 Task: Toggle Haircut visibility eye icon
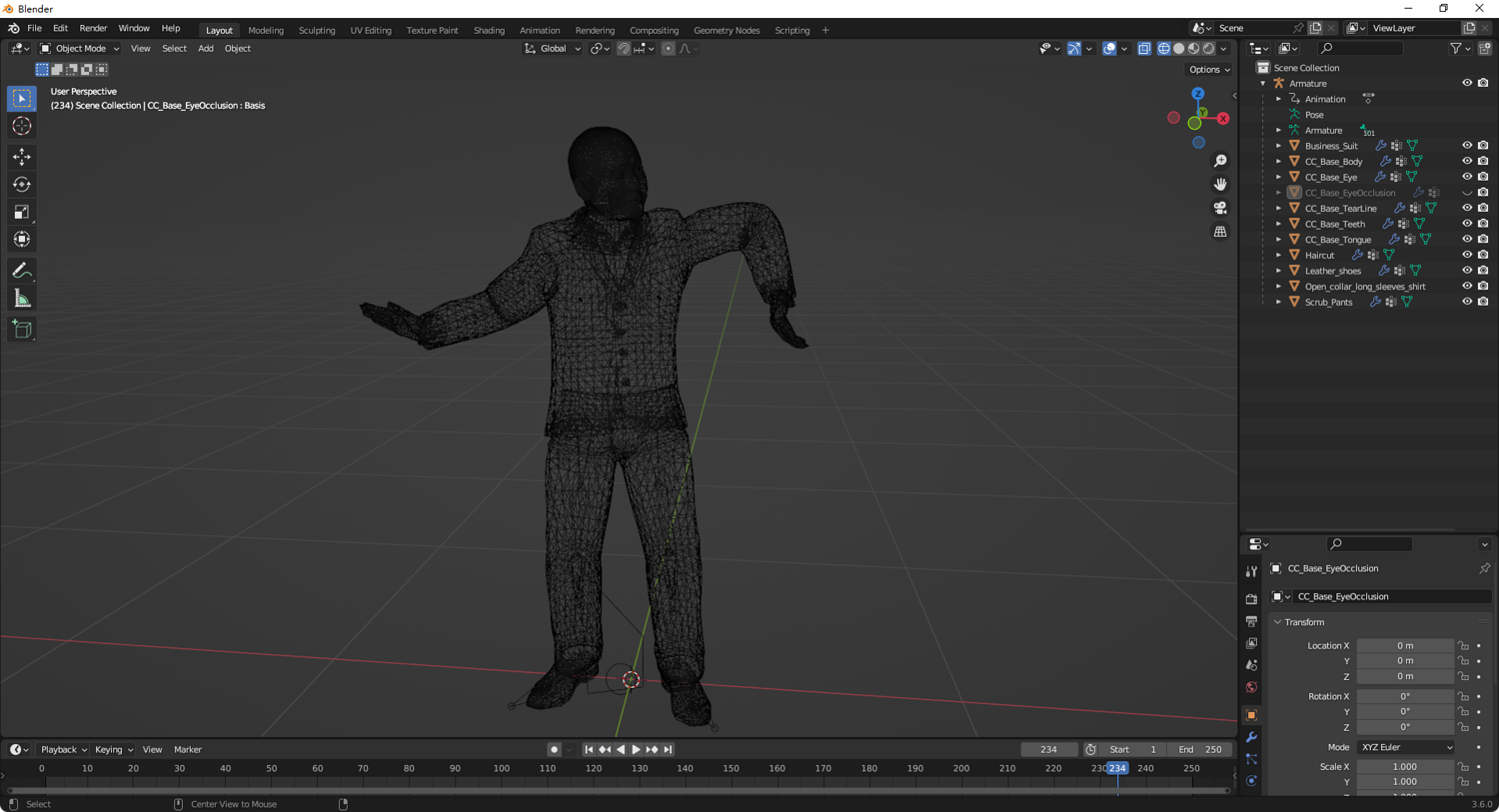pos(1466,255)
